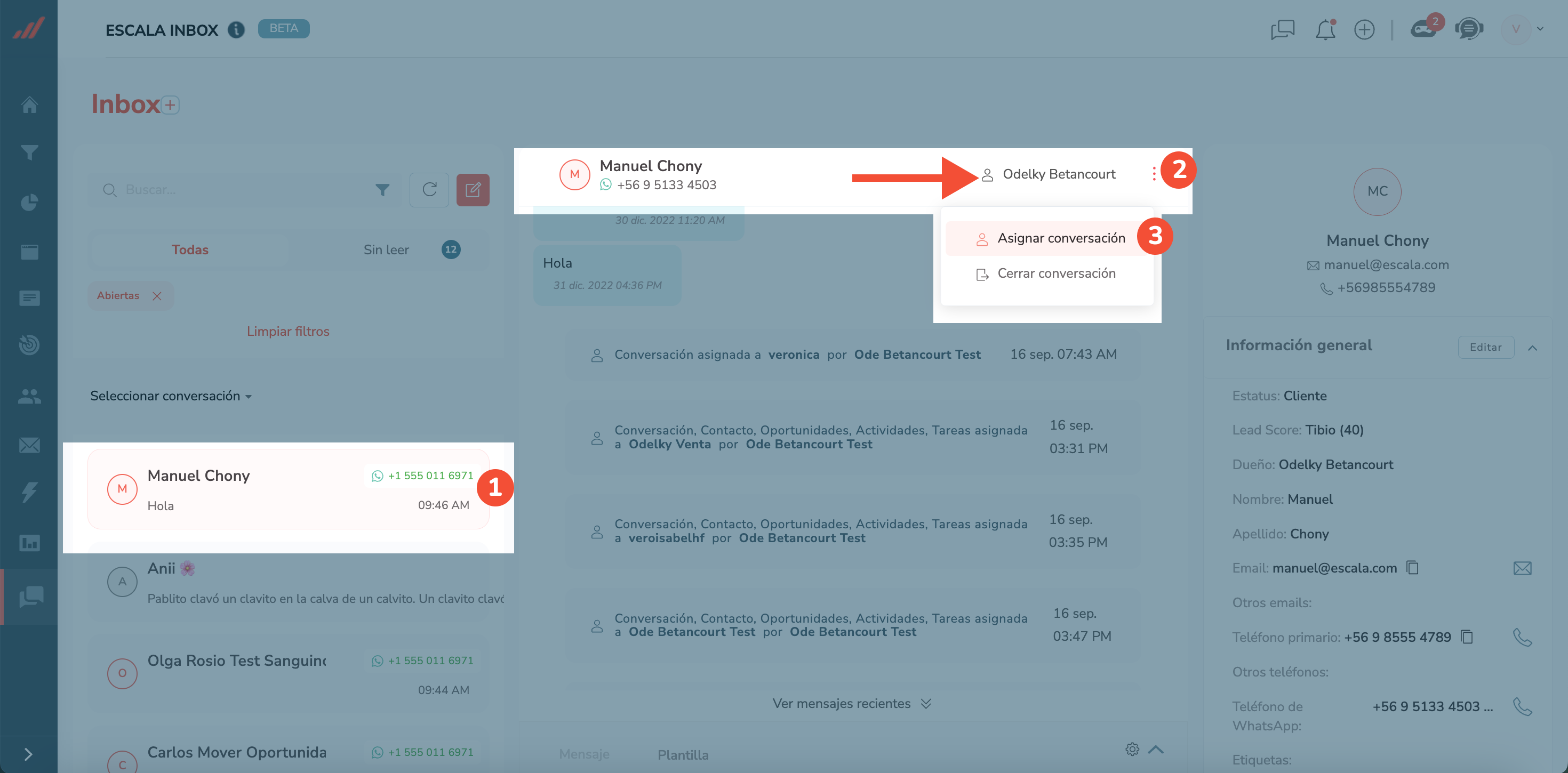Switch to the Mensaje tab
This screenshot has height=773, width=1568.
coord(584,755)
